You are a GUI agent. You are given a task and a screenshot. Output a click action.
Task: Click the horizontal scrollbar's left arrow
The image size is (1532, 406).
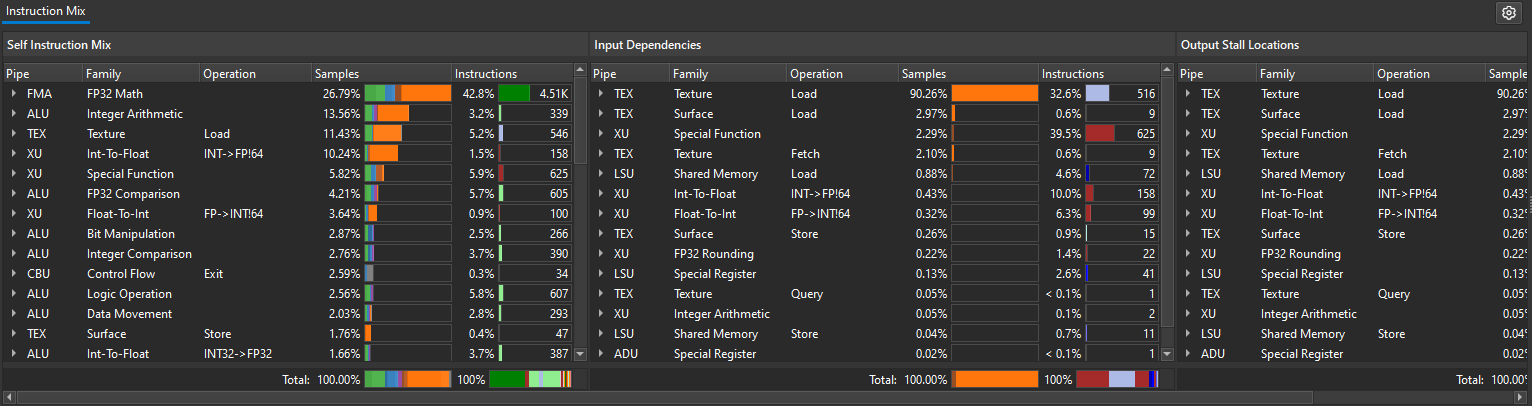pos(8,398)
